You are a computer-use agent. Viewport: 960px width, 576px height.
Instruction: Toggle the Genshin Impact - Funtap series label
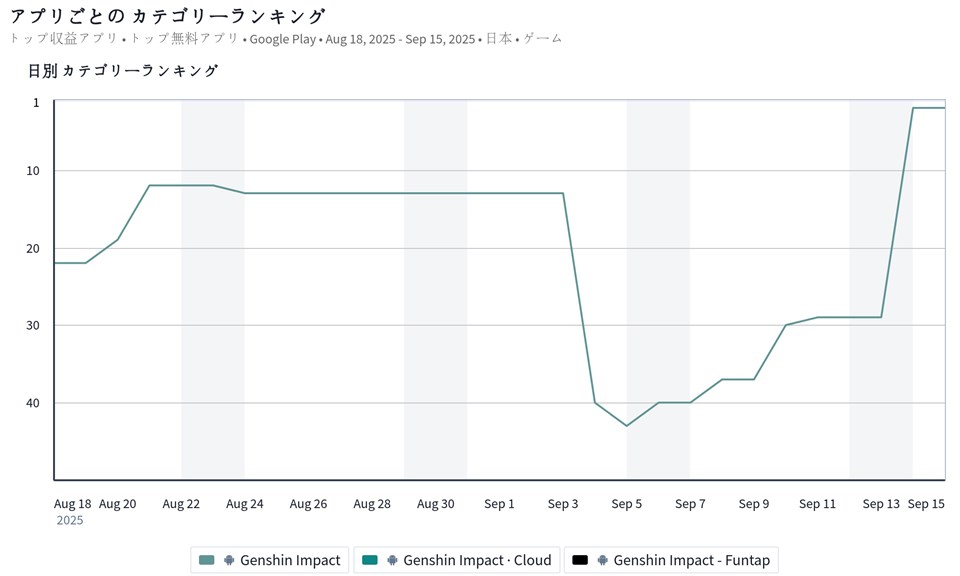point(691,560)
